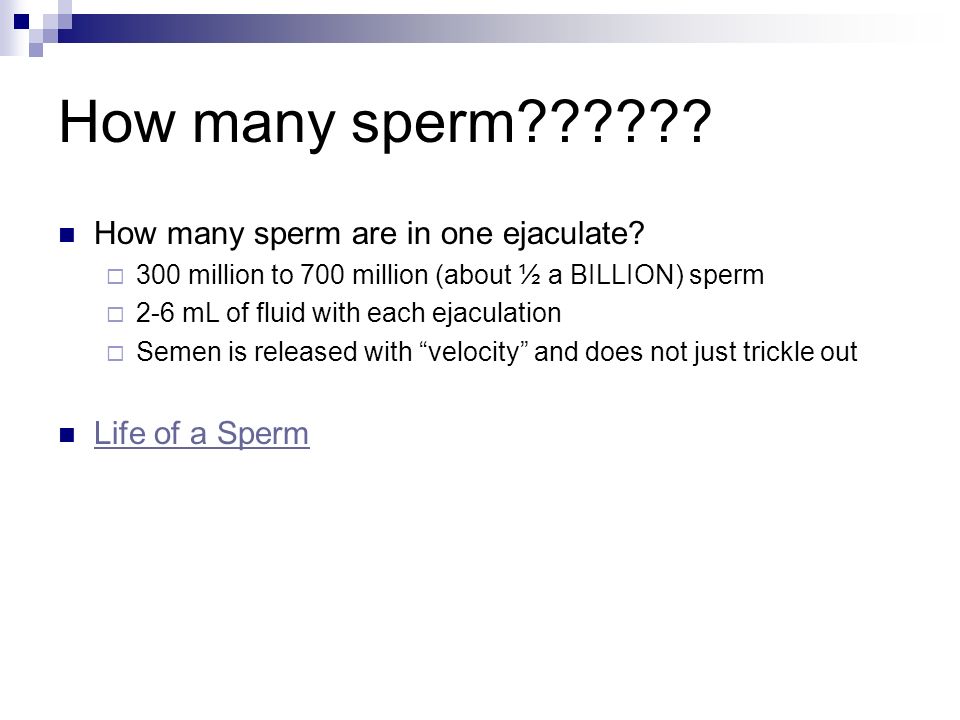The height and width of the screenshot is (720, 960).
Task: Click the ½ fraction symbol
Action: pyautogui.click(x=530, y=275)
